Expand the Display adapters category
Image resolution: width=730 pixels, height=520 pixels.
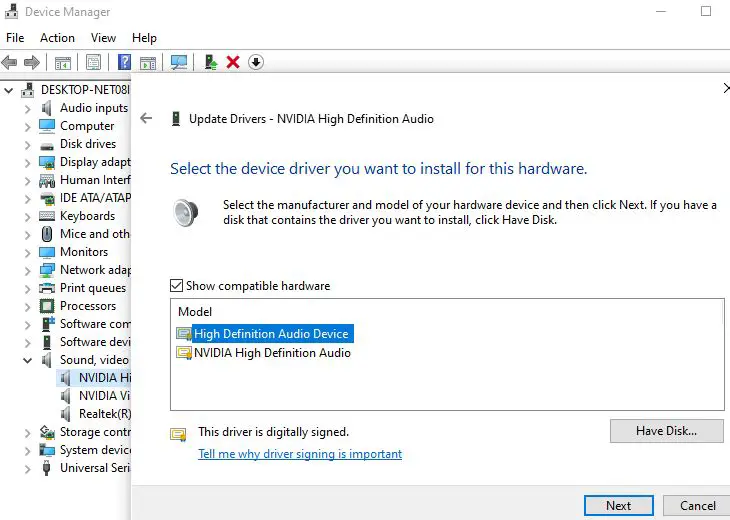pyautogui.click(x=27, y=163)
